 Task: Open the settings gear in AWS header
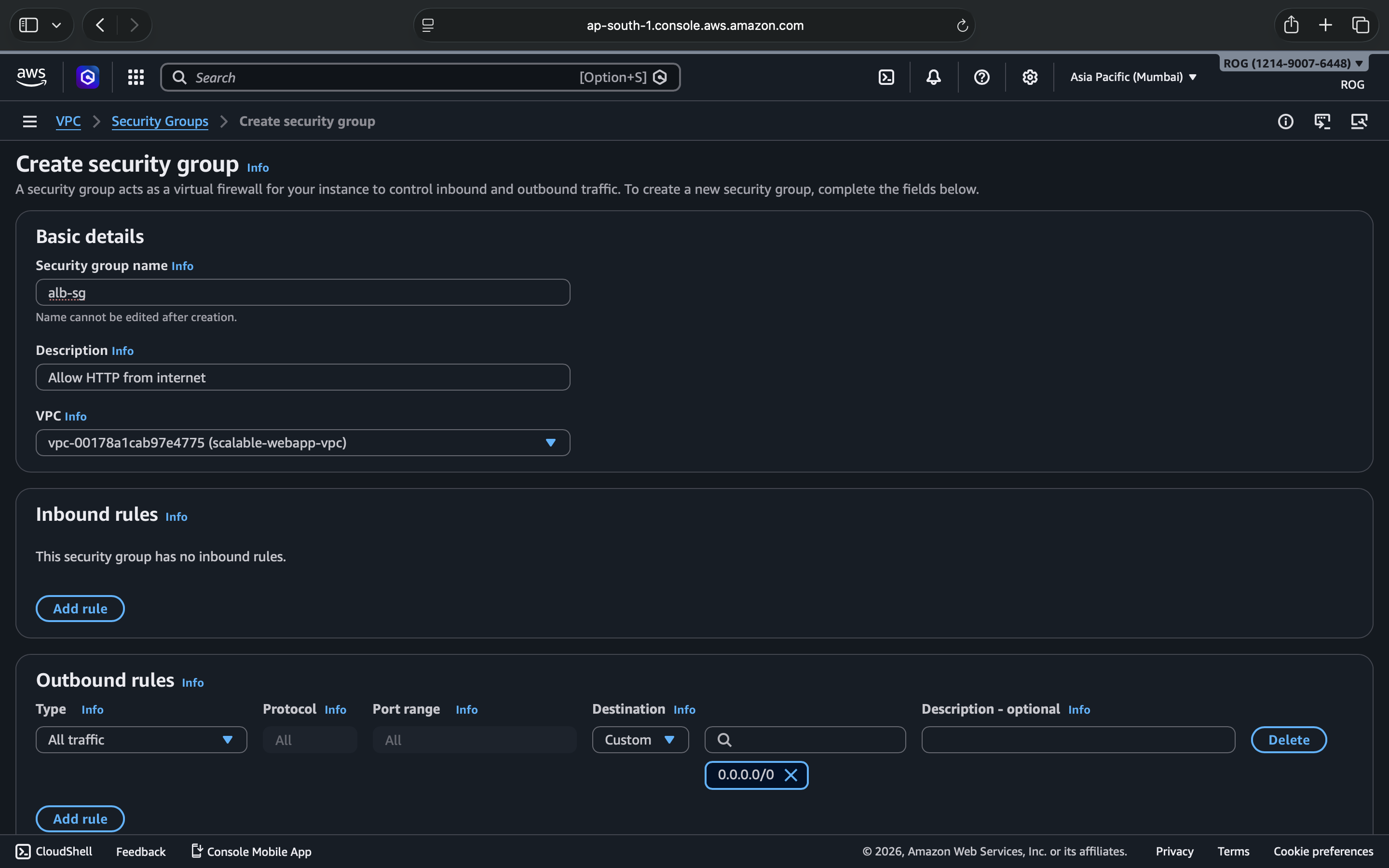tap(1030, 77)
